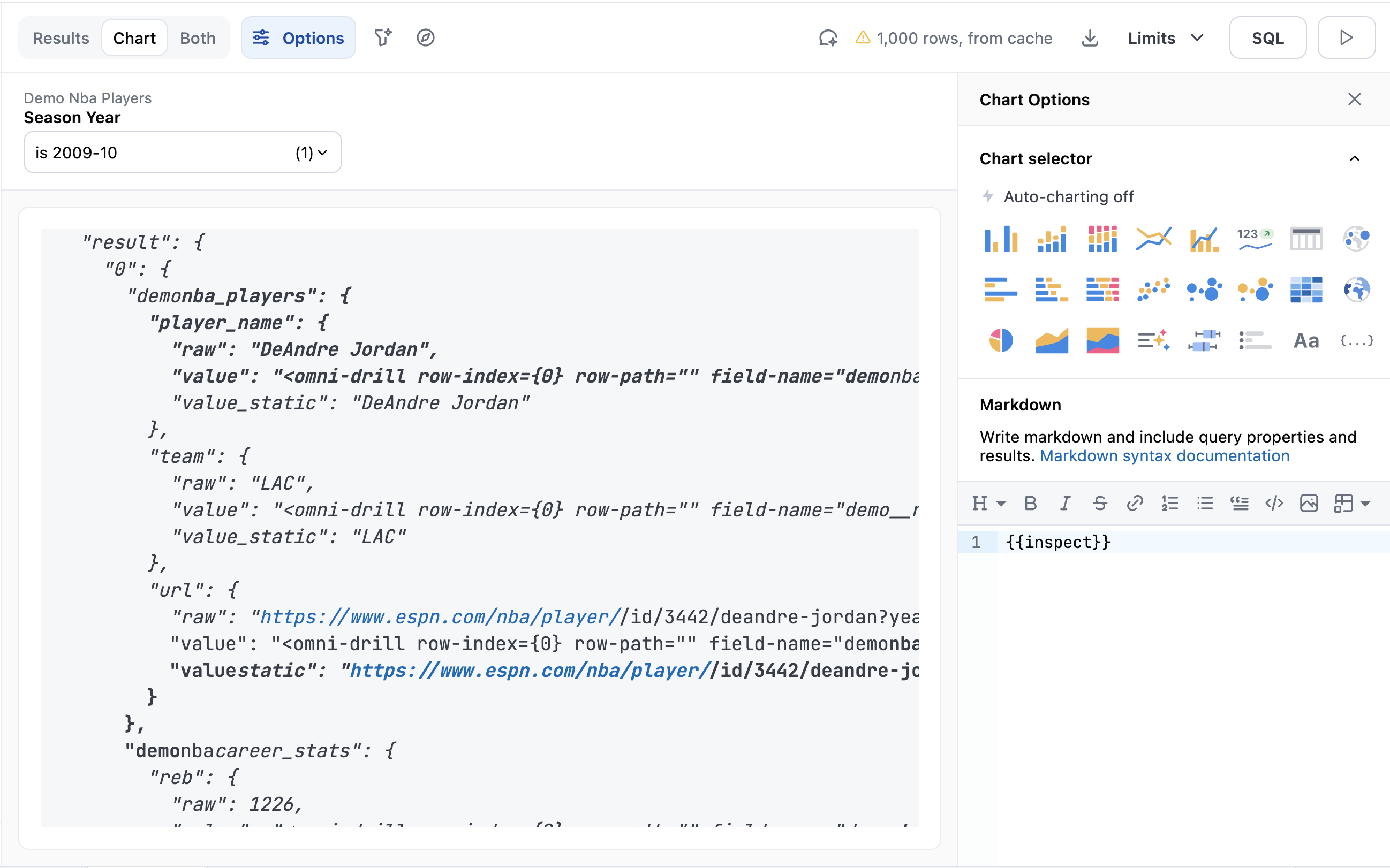The image size is (1390, 868).
Task: Open the Season Year filter dropdown
Action: (x=182, y=152)
